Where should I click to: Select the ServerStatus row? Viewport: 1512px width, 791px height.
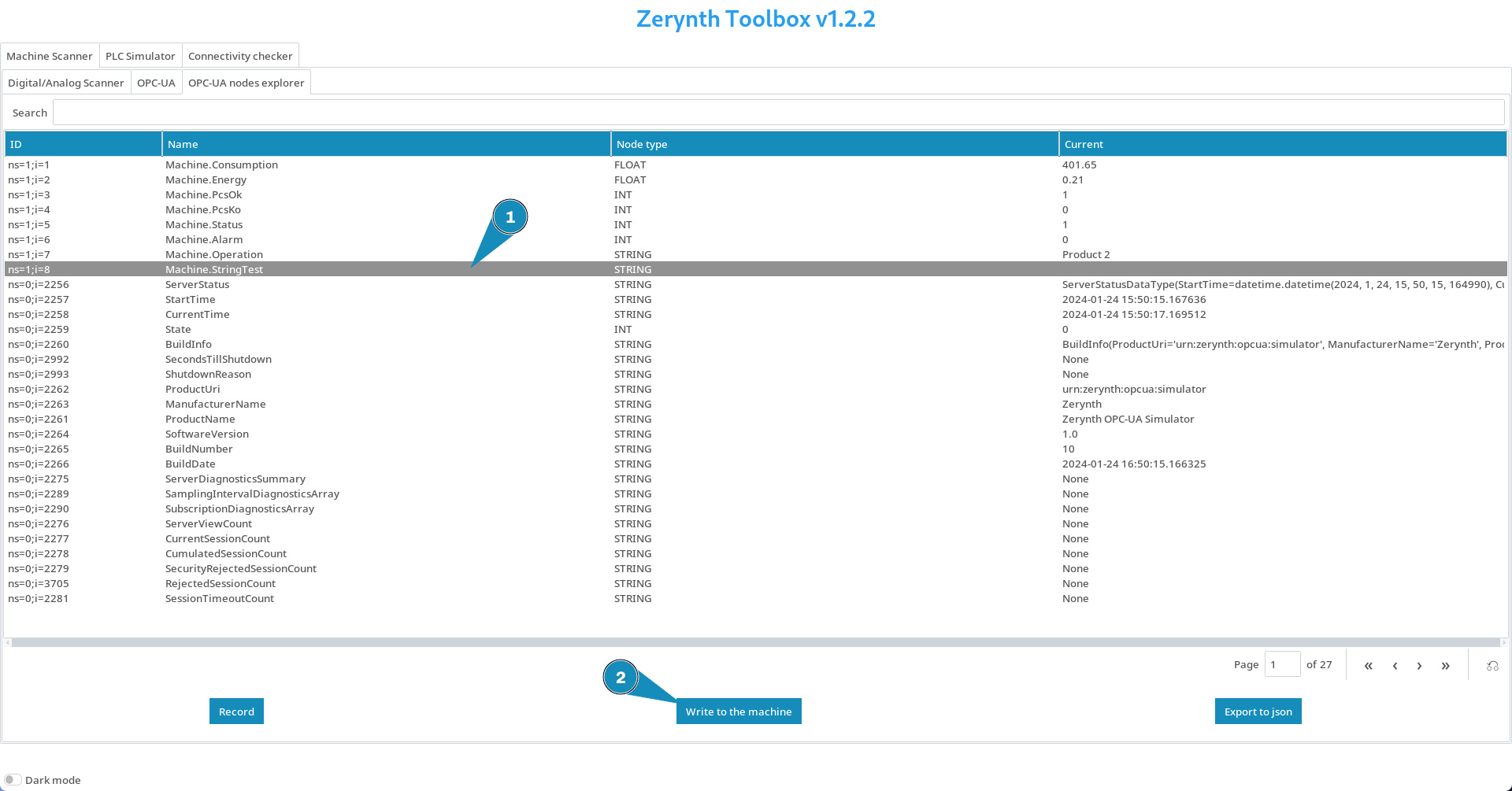pyautogui.click(x=756, y=284)
